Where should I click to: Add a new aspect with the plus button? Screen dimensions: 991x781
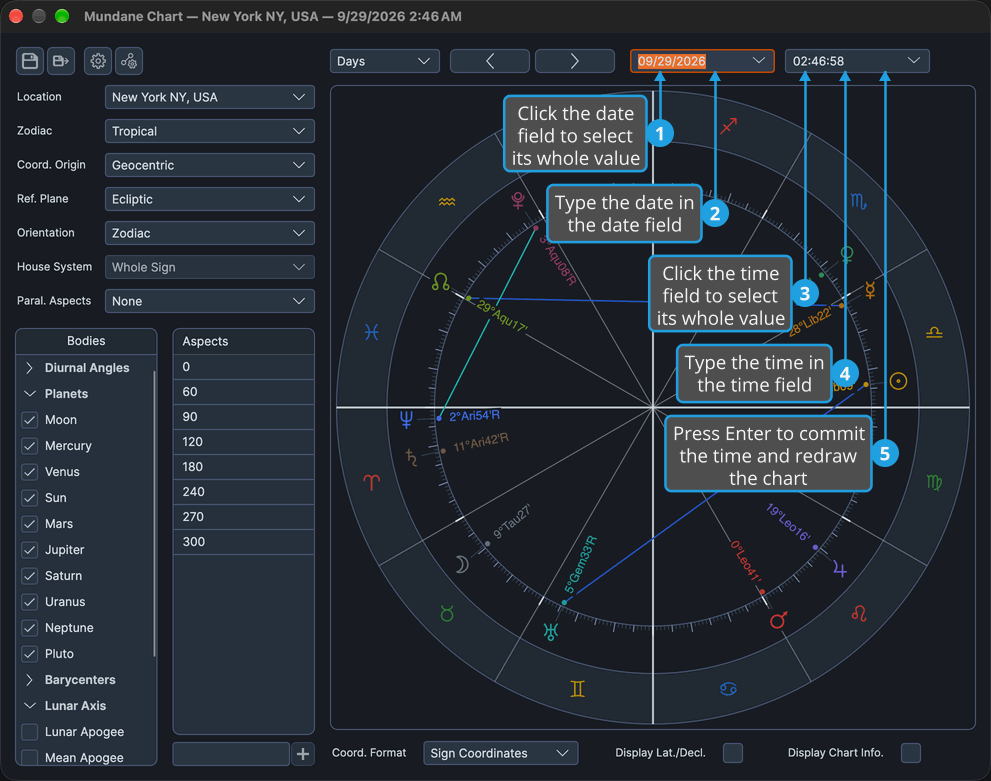(303, 754)
